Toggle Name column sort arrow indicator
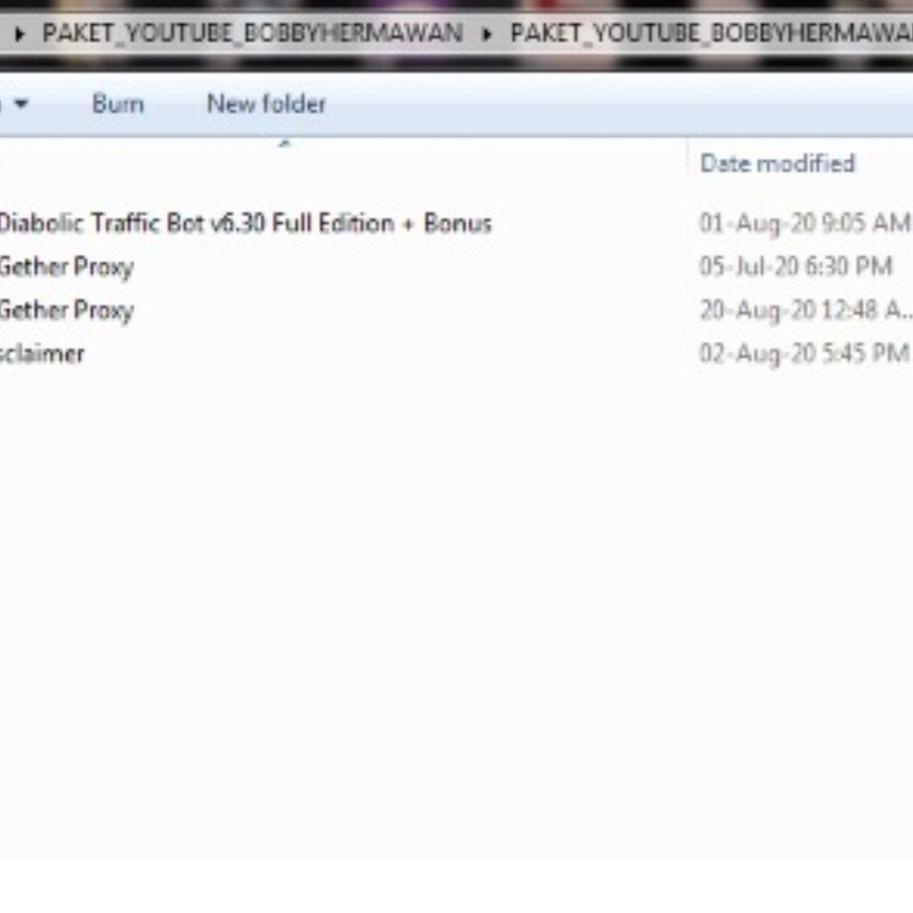This screenshot has width=913, height=913. tap(285, 143)
